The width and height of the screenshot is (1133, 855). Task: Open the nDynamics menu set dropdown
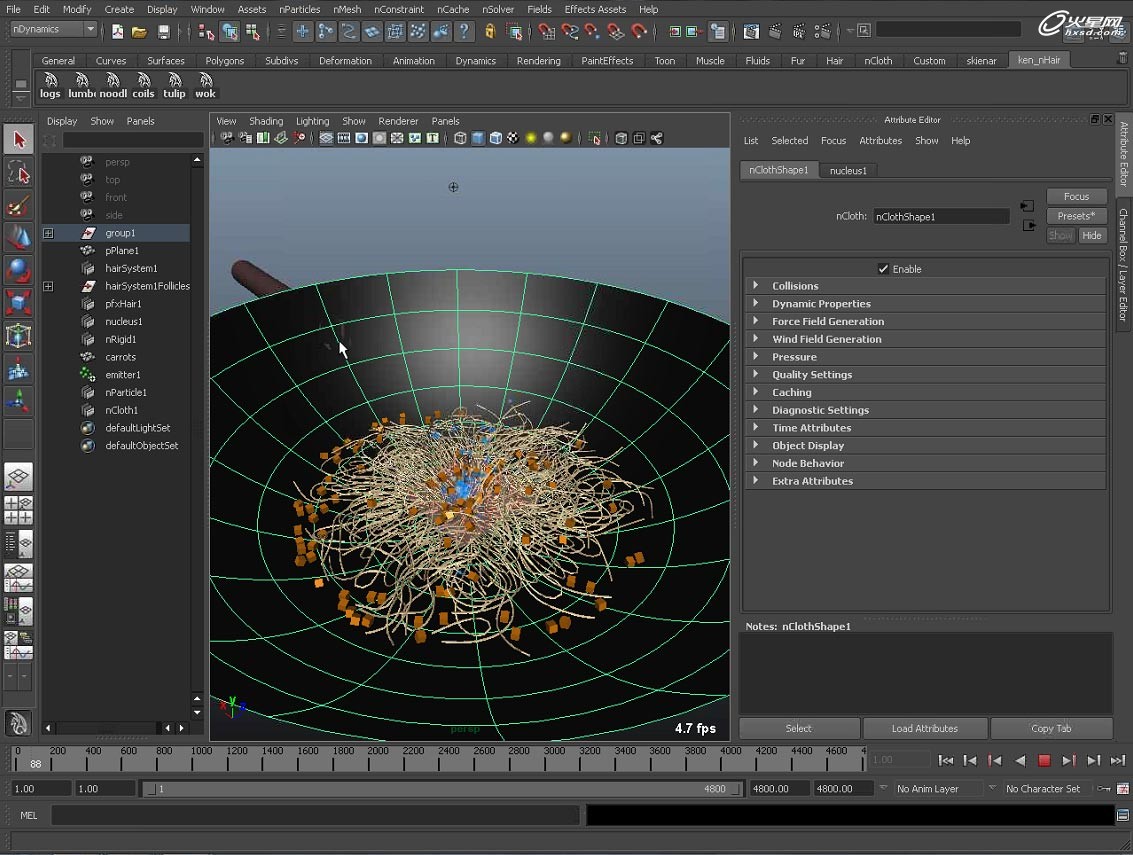click(x=54, y=30)
